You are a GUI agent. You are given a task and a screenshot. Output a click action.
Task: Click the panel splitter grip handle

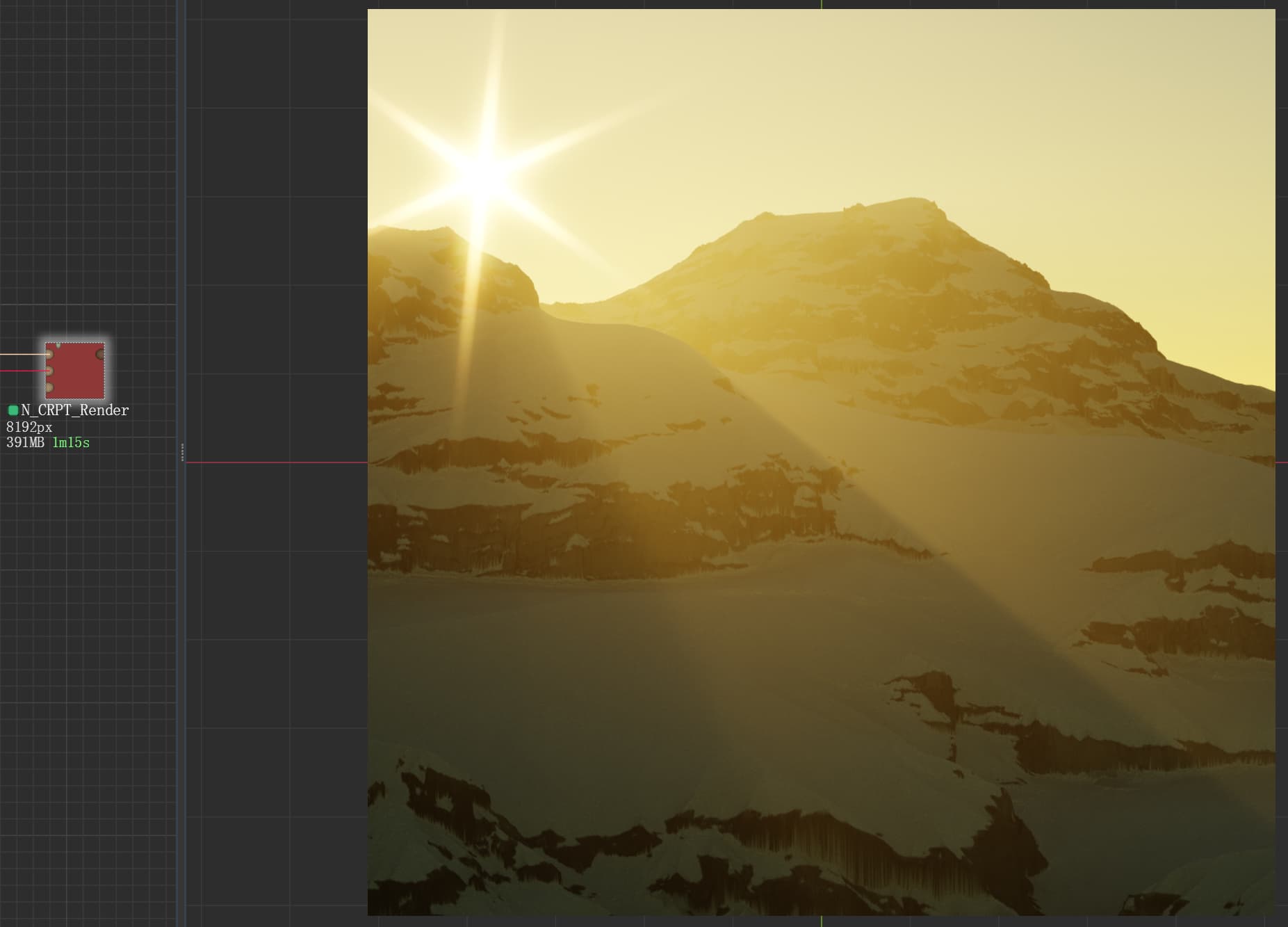182,452
